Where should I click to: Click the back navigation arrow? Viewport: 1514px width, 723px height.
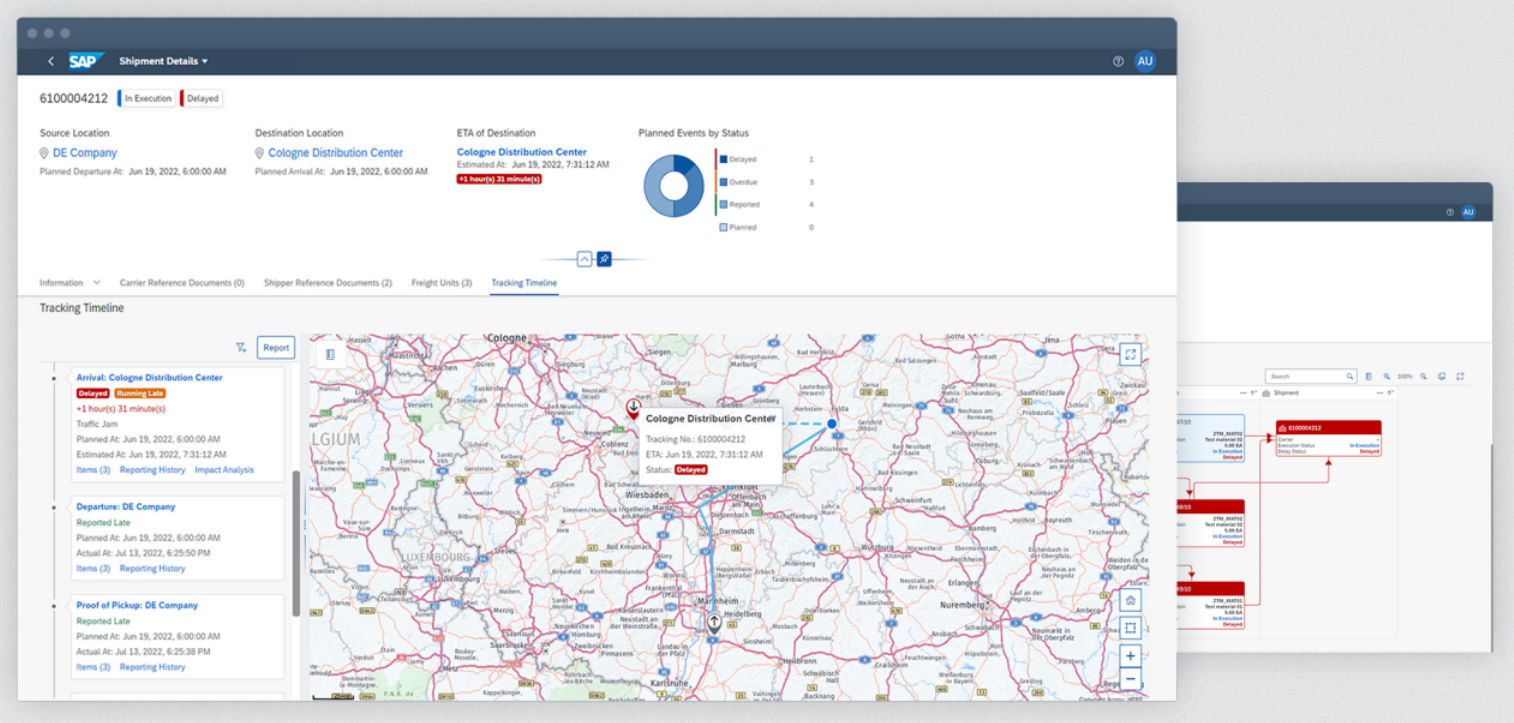pyautogui.click(x=51, y=61)
